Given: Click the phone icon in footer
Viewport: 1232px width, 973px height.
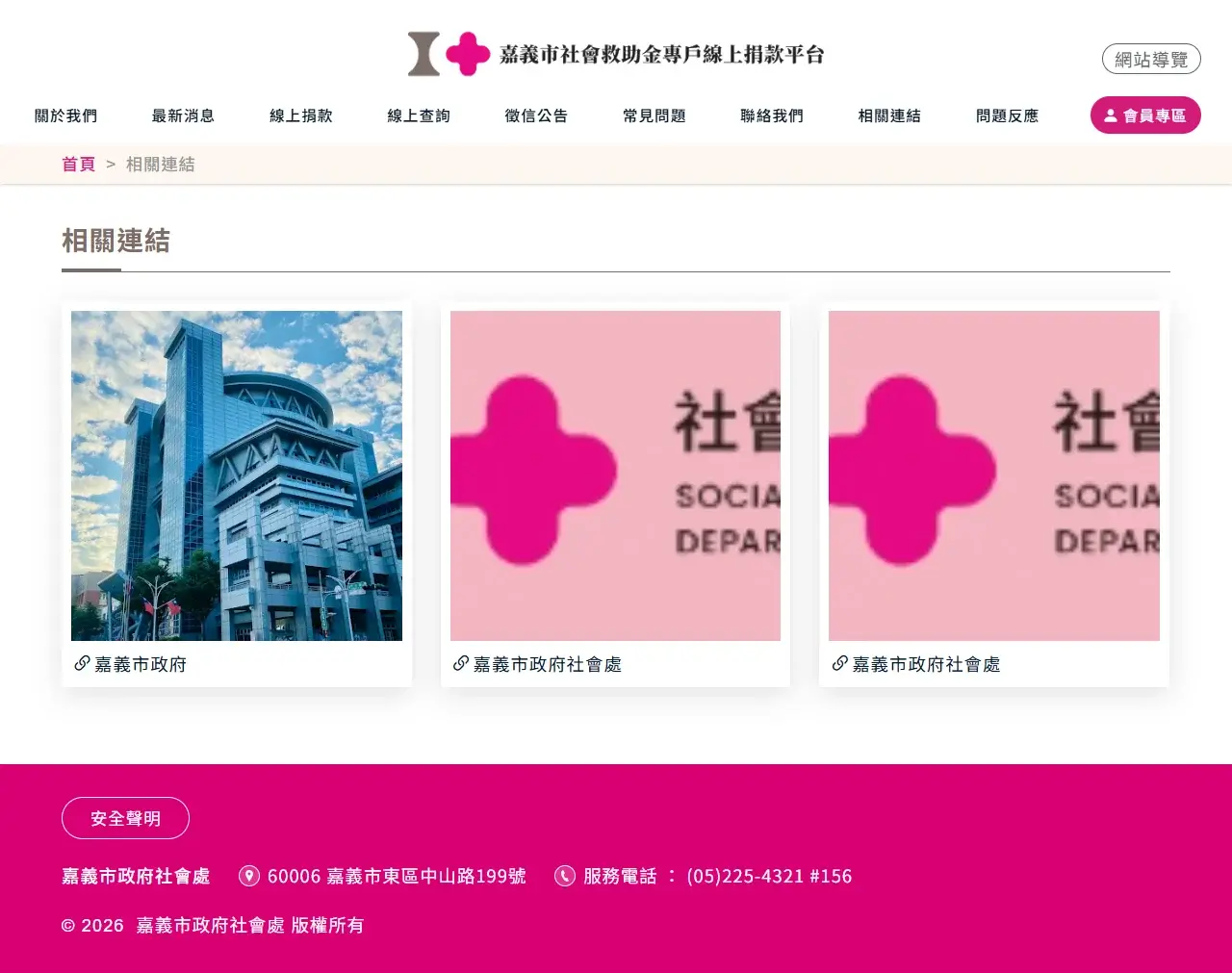Looking at the screenshot, I should pos(565,876).
